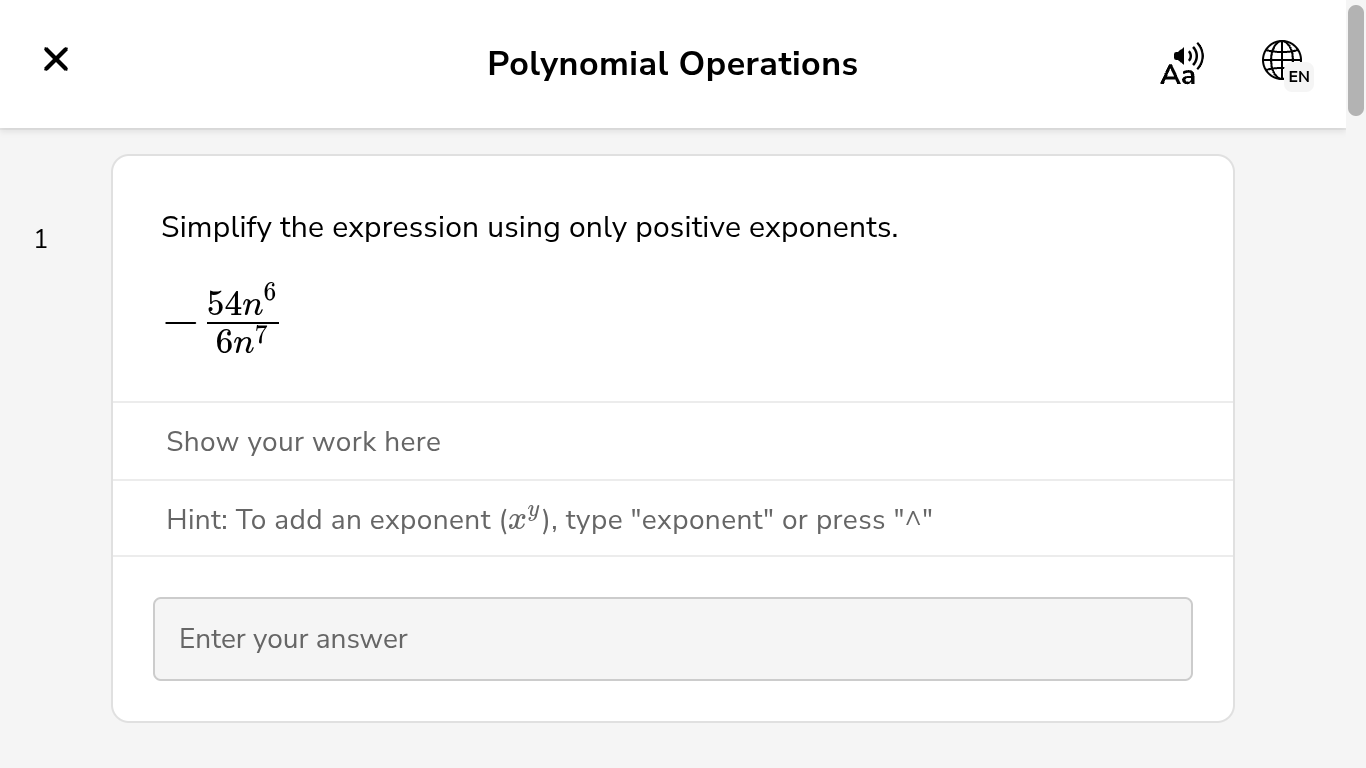Click the denominator 6n^7 of the fraction
1366x768 pixels.
[241, 341]
